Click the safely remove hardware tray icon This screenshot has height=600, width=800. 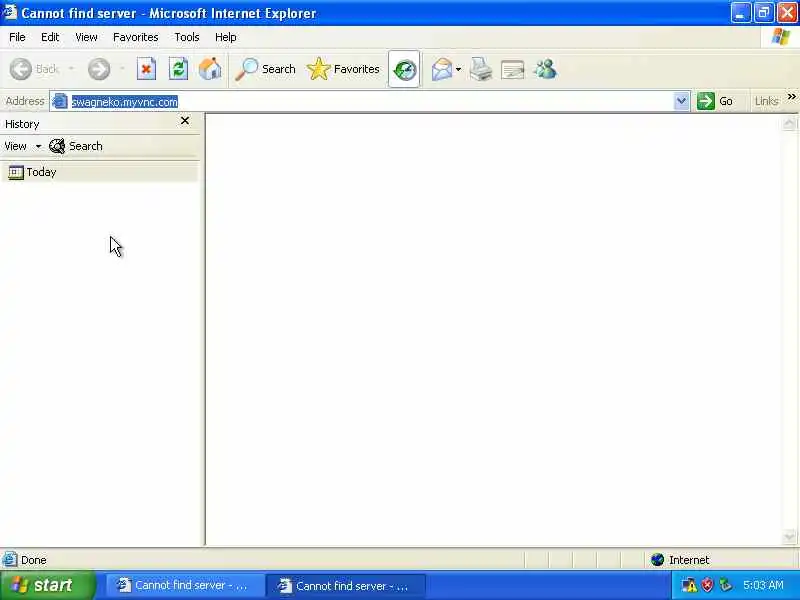(x=725, y=585)
